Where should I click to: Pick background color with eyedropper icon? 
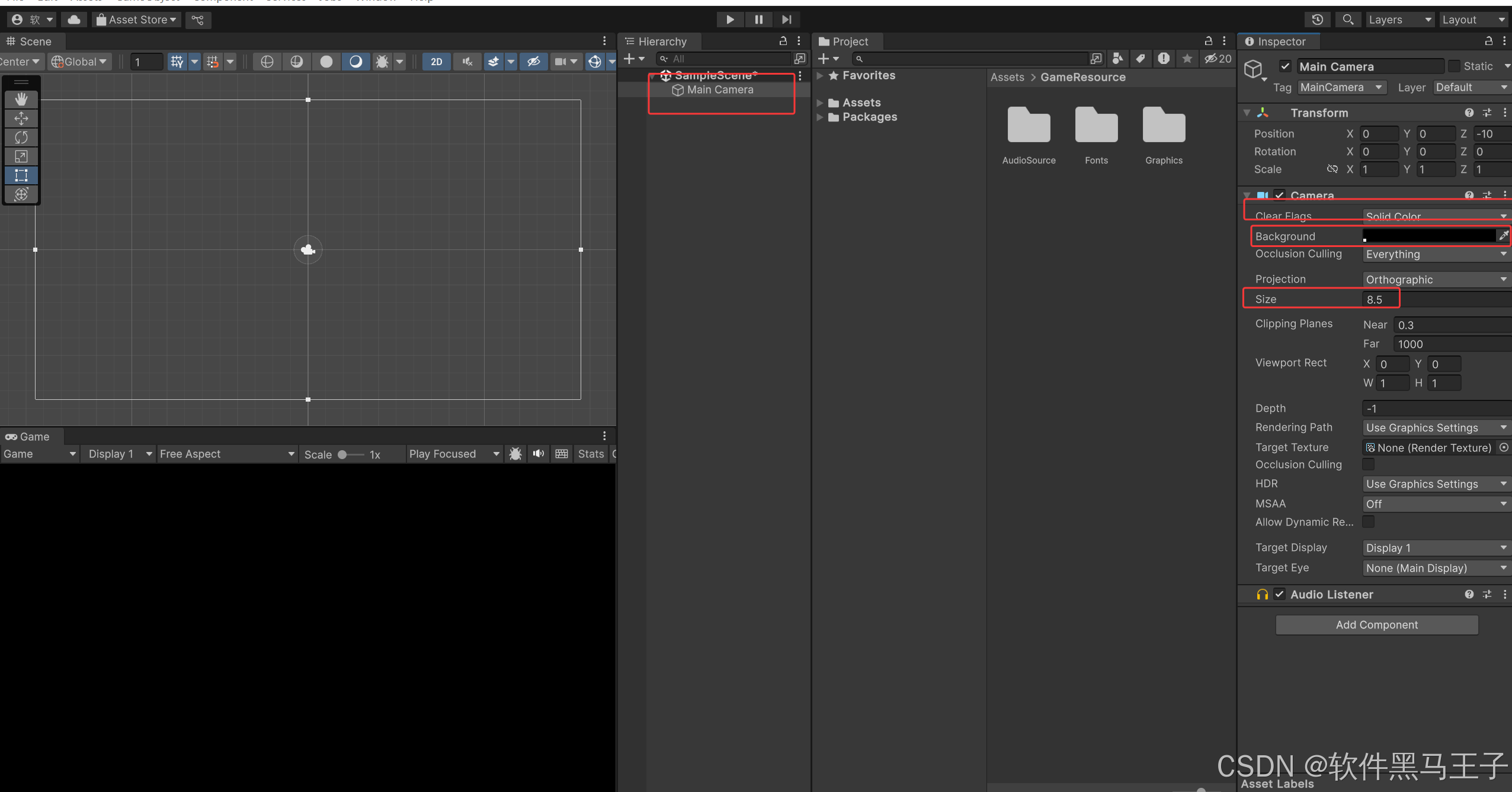coord(1503,236)
